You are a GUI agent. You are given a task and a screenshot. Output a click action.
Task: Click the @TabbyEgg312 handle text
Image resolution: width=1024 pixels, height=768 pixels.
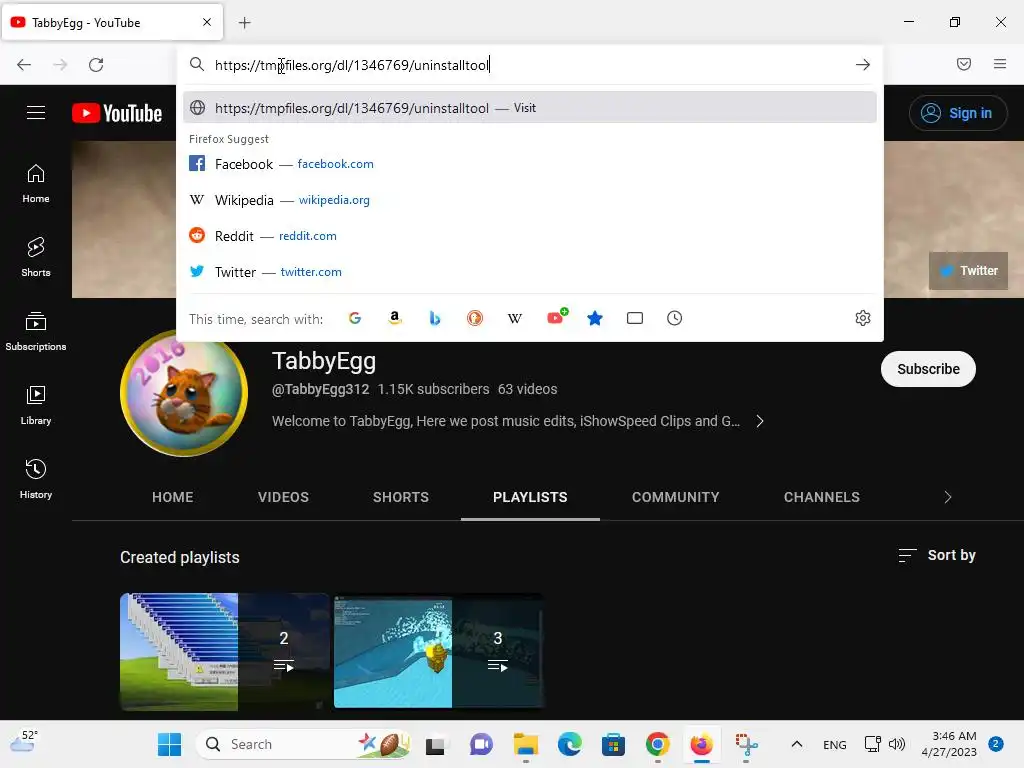pyautogui.click(x=320, y=389)
